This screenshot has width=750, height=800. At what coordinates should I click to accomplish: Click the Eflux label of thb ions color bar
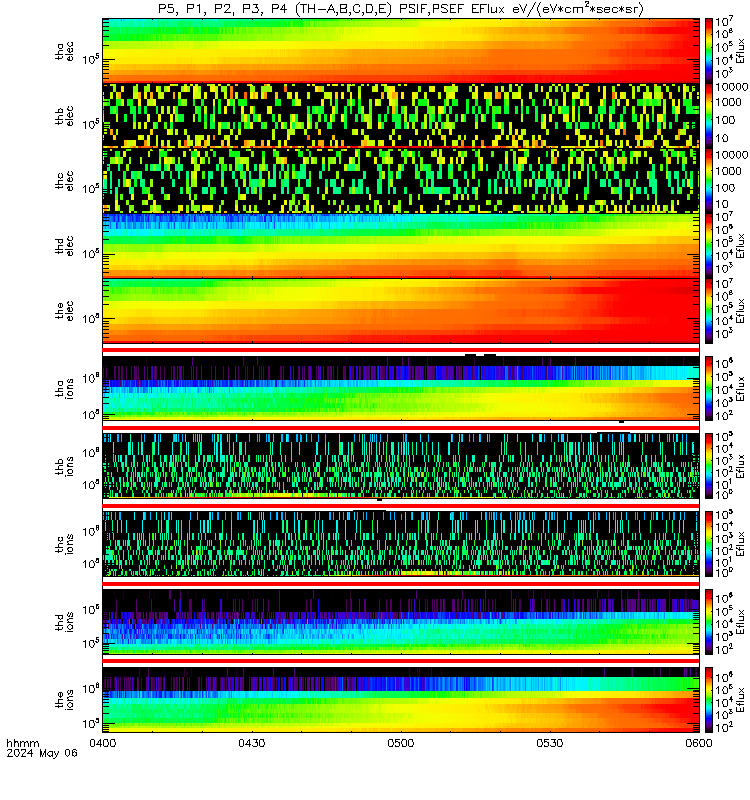click(x=741, y=466)
